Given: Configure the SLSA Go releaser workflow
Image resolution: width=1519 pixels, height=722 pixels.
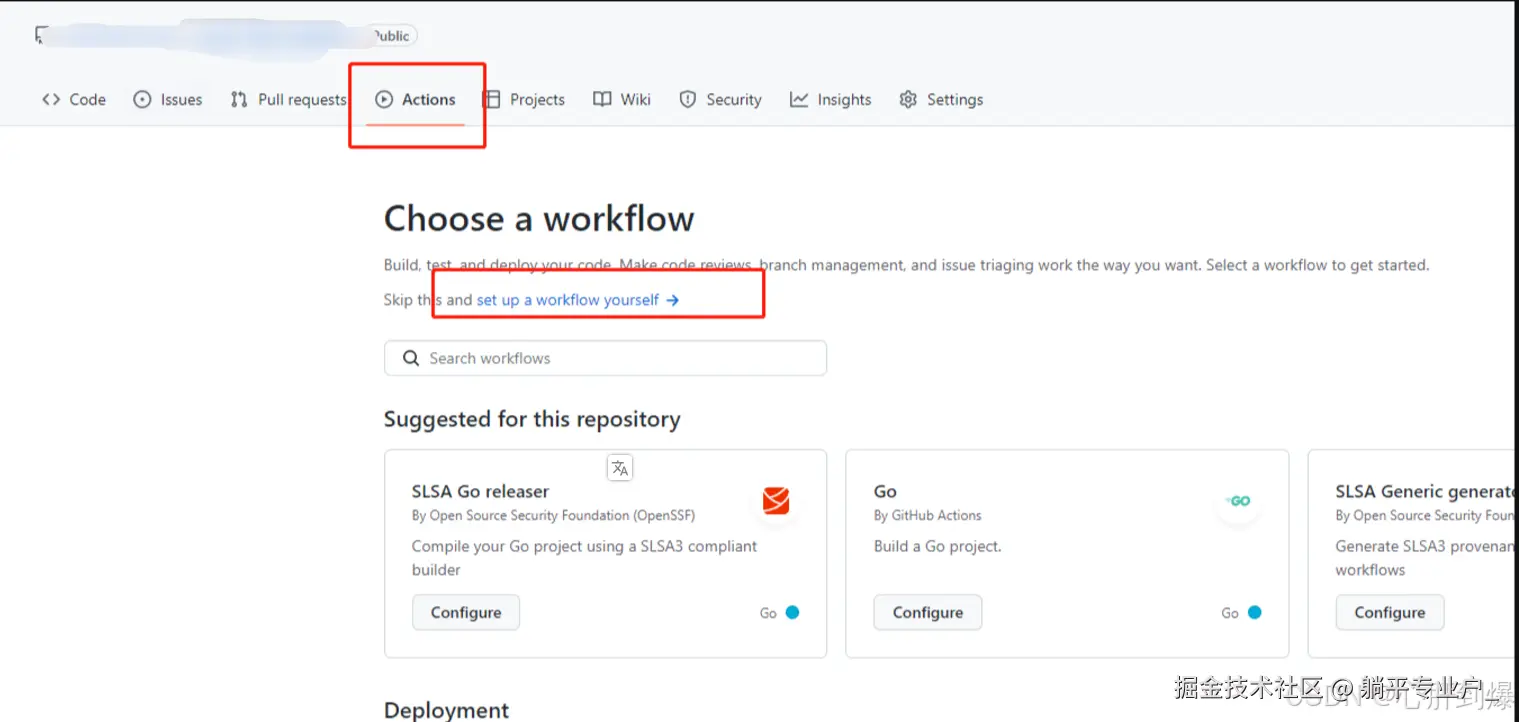Looking at the screenshot, I should click(x=466, y=612).
